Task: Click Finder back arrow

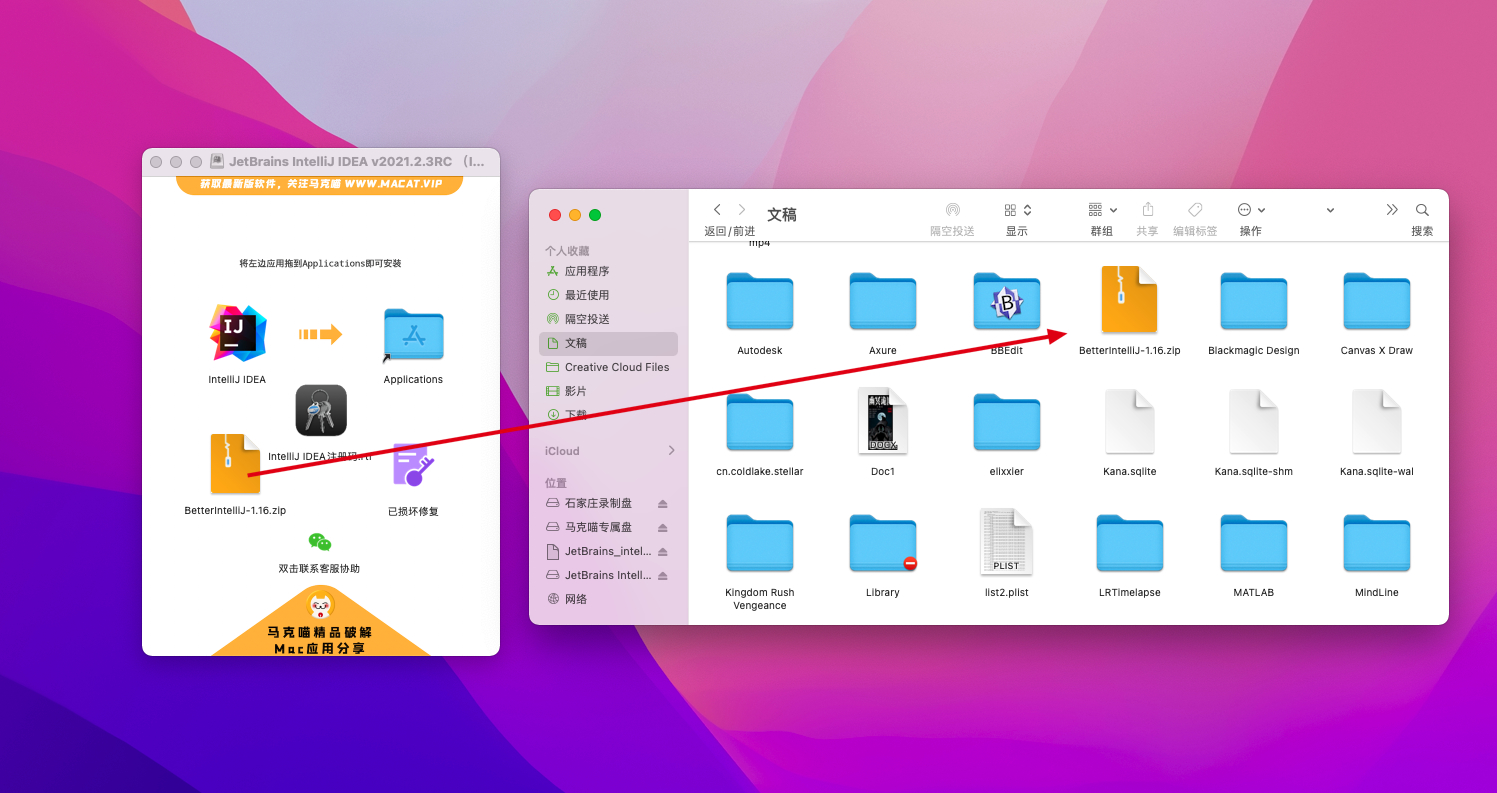Action: click(717, 210)
